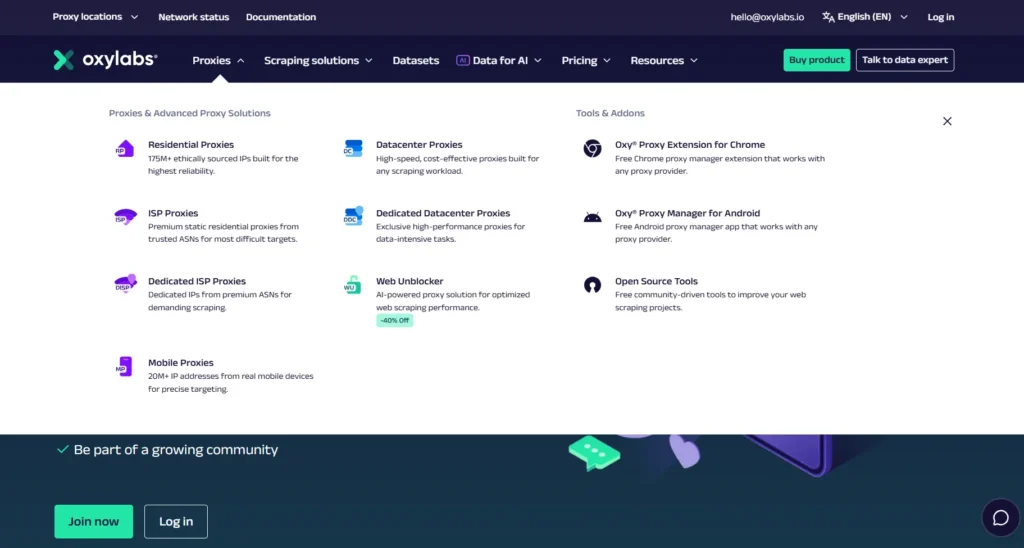Click the Chrome icon for proxy extension

coord(592,148)
